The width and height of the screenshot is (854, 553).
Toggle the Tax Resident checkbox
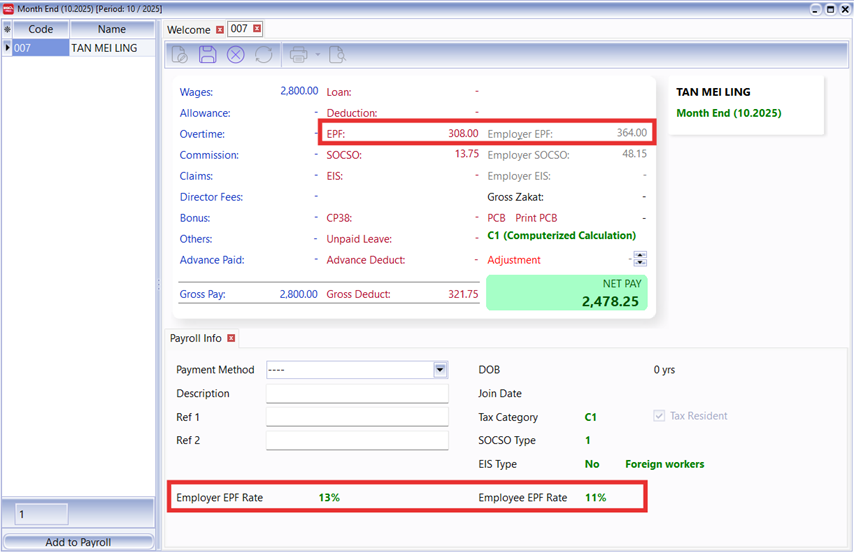(659, 416)
